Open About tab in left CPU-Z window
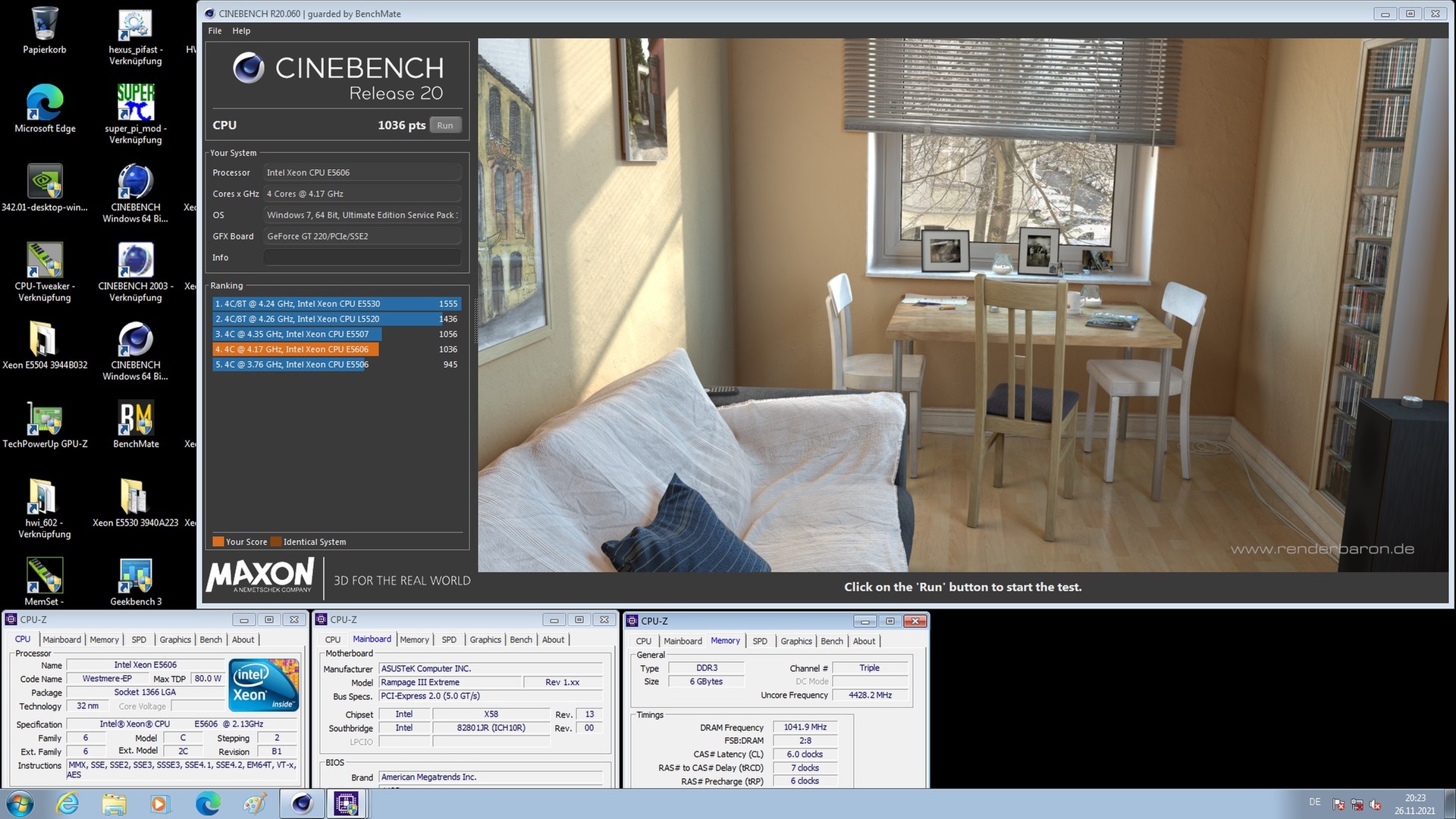1456x819 pixels. pos(243,640)
